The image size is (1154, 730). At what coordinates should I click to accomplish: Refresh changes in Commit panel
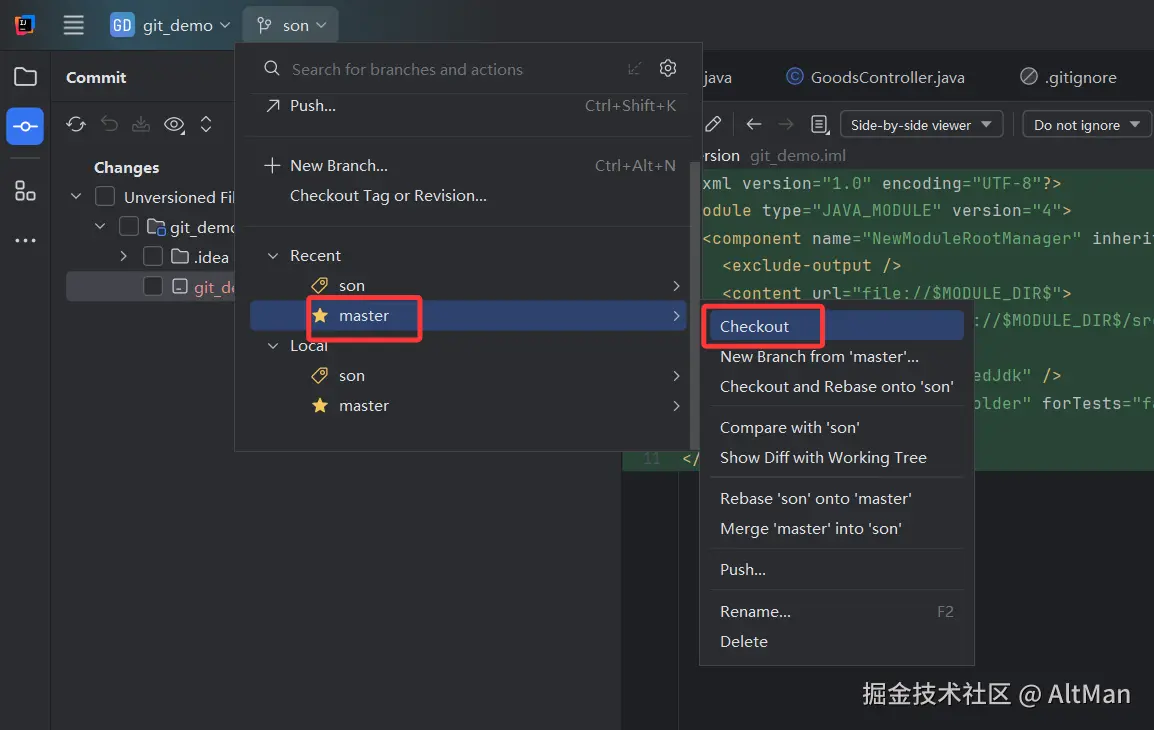(76, 124)
